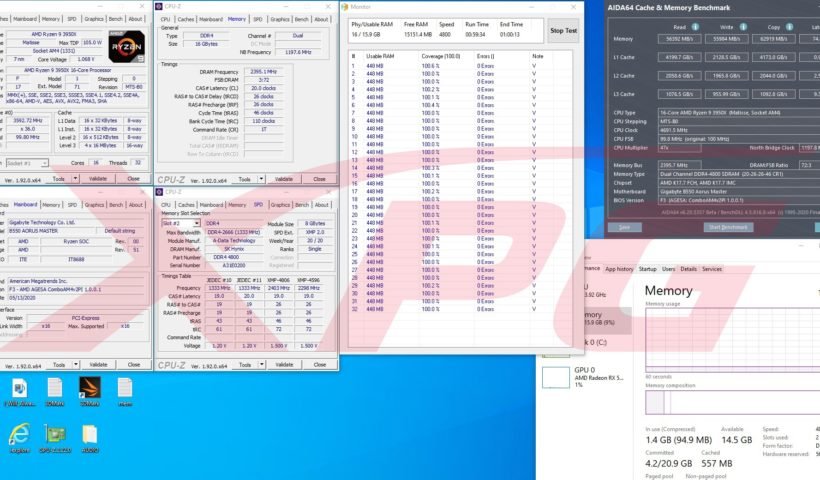
Task: Click the AIDA64 Memory Read value field
Action: click(x=679, y=39)
